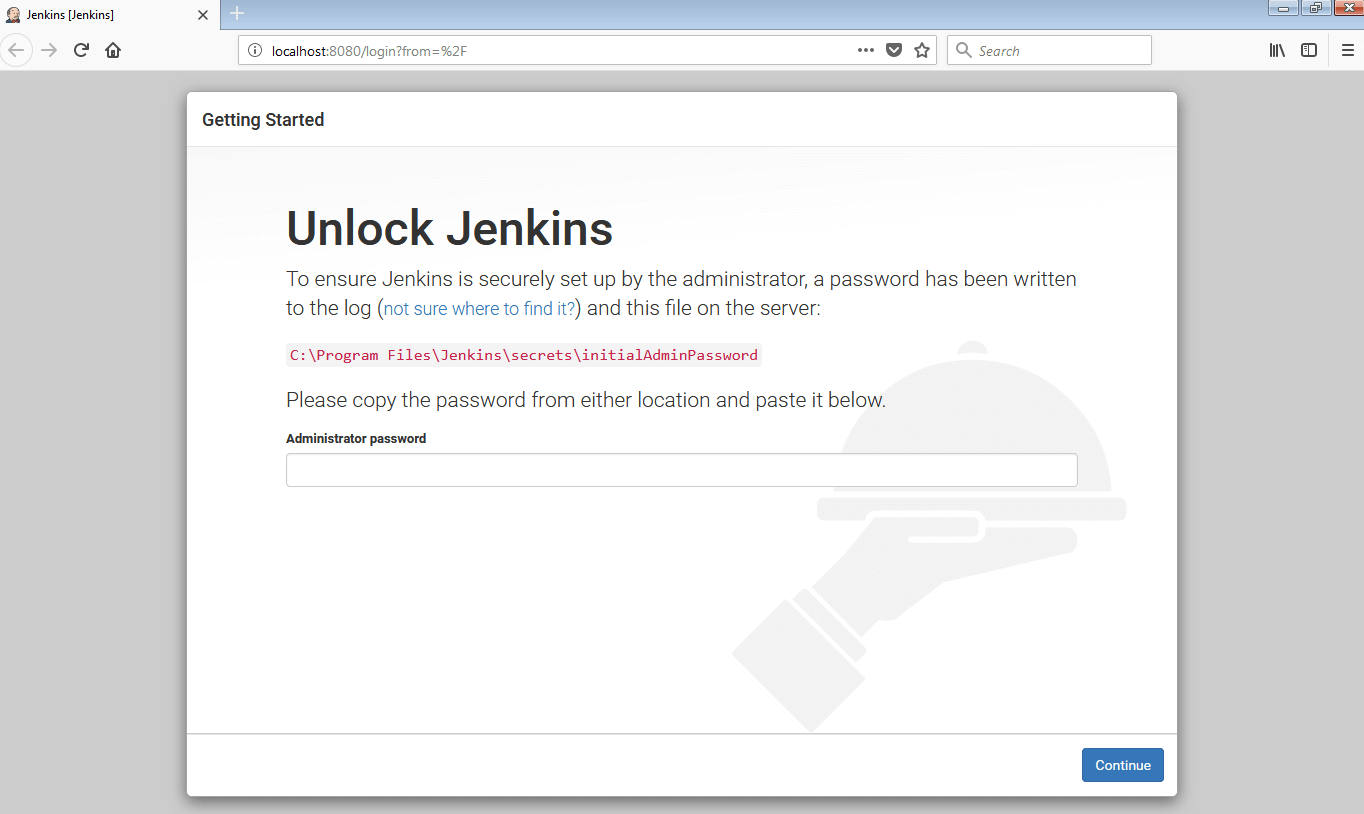The height and width of the screenshot is (814, 1364).
Task: Open a new browser tab
Action: (x=237, y=13)
